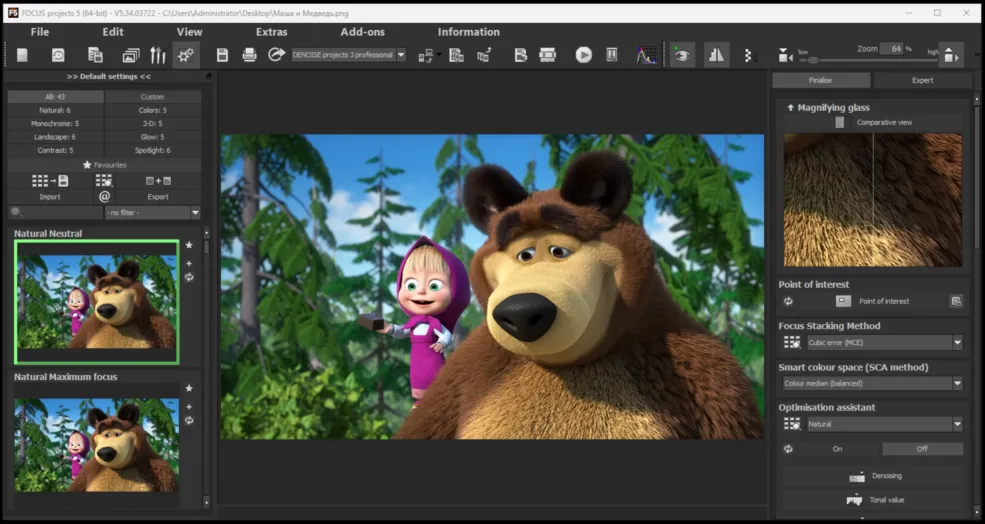
Task: Filter presets by Natural: 6
Action: (x=55, y=110)
